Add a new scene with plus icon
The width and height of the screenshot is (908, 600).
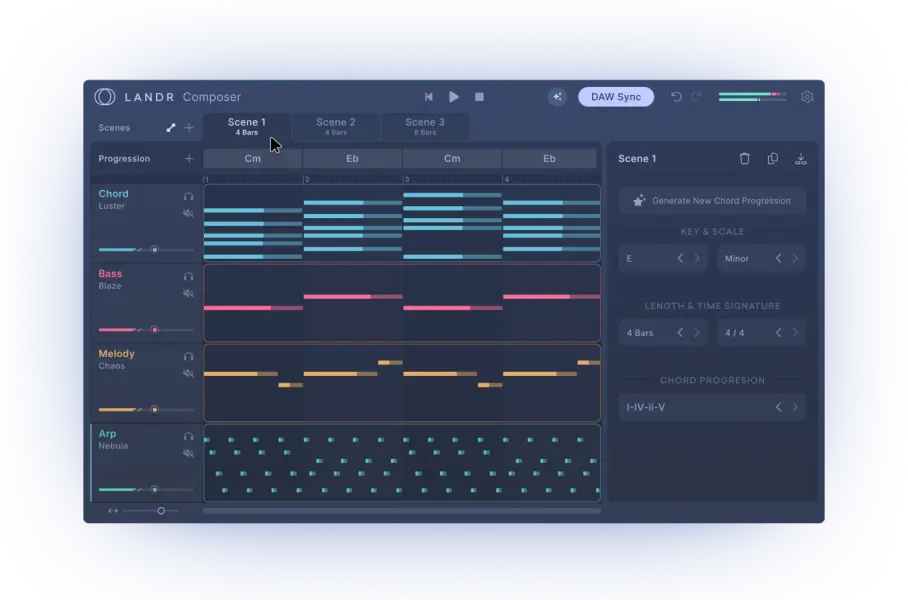point(189,128)
